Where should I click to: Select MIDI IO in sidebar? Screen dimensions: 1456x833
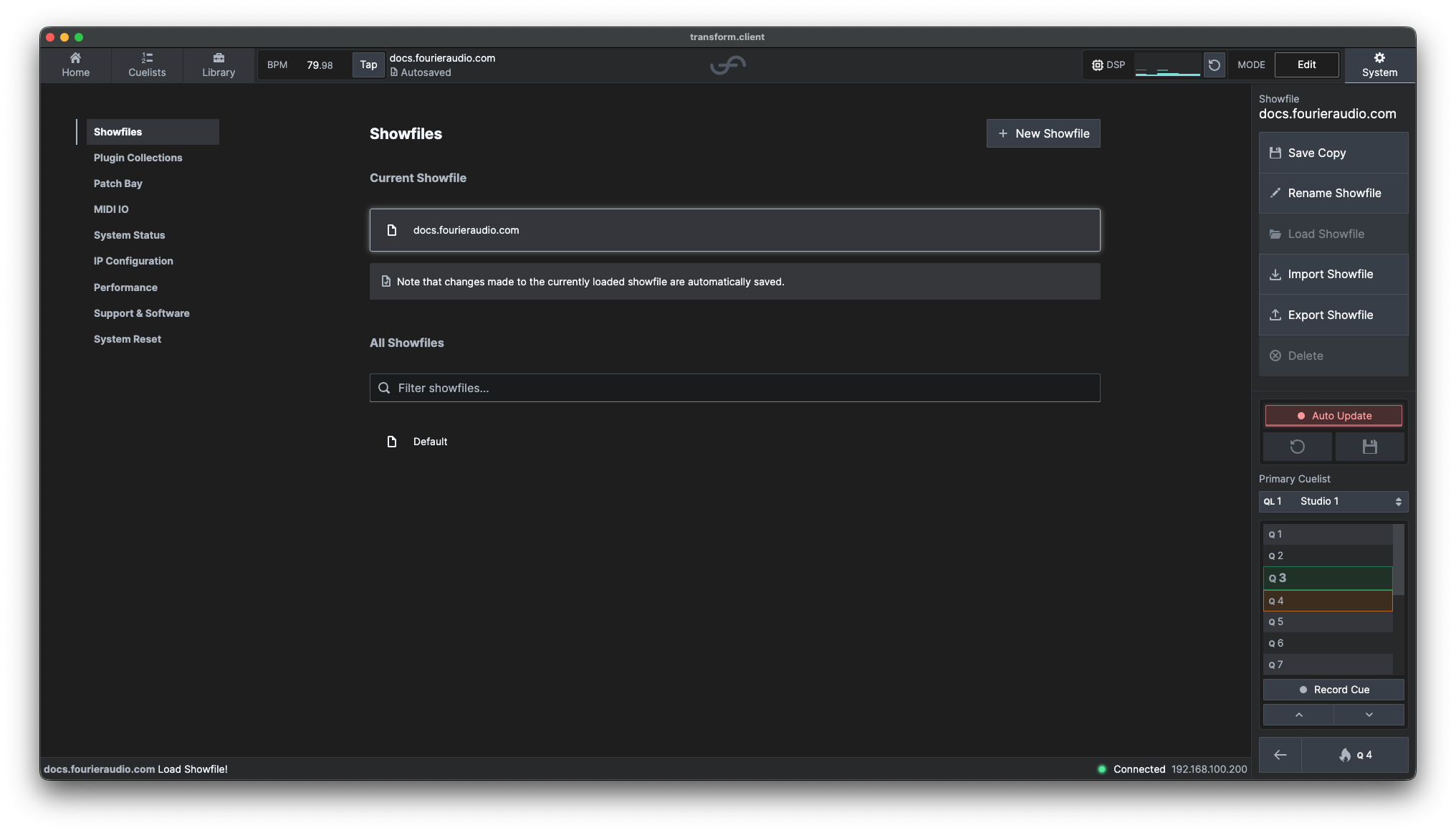(111, 209)
